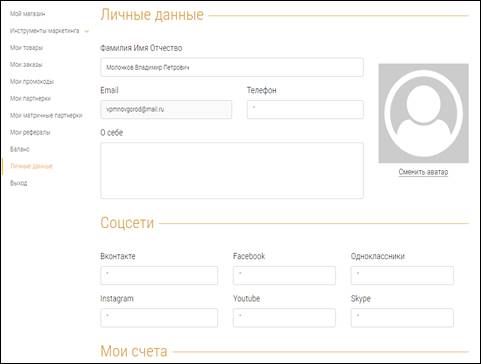The height and width of the screenshot is (364, 481).
Task: Open Мой магазин in the sidebar
Action: pyautogui.click(x=27, y=14)
